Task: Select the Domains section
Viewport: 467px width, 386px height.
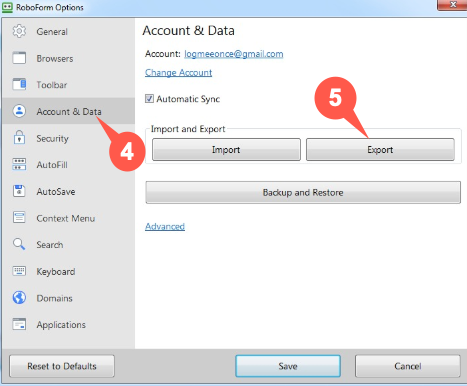Action: [68, 298]
